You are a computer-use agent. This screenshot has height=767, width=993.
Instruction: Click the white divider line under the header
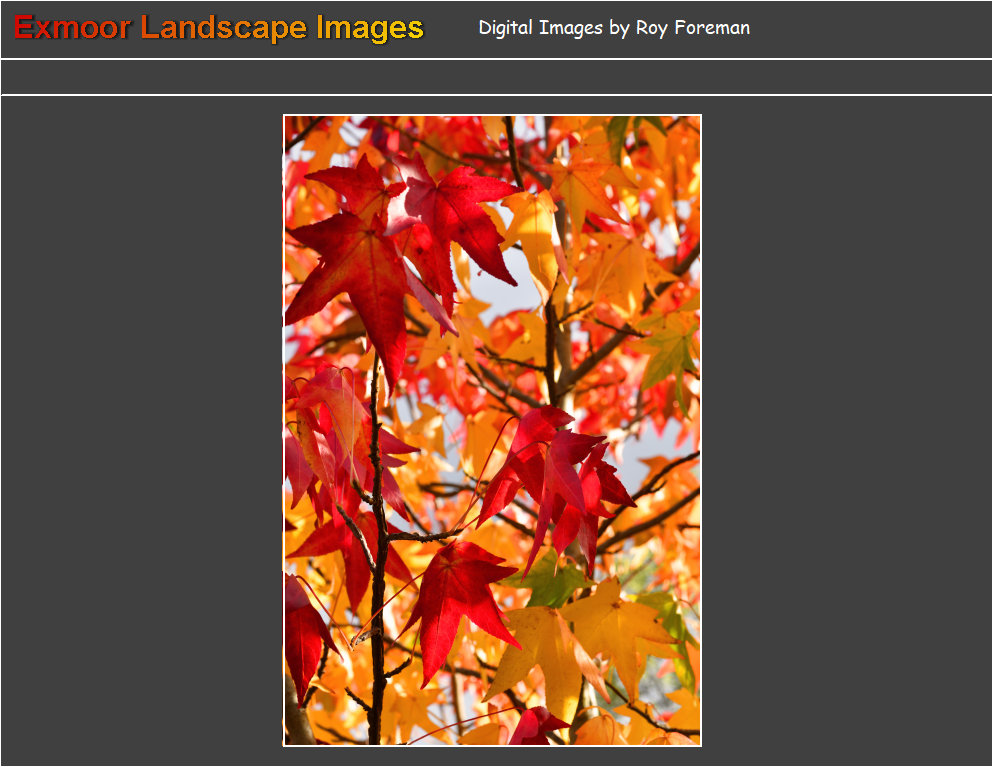pos(496,59)
